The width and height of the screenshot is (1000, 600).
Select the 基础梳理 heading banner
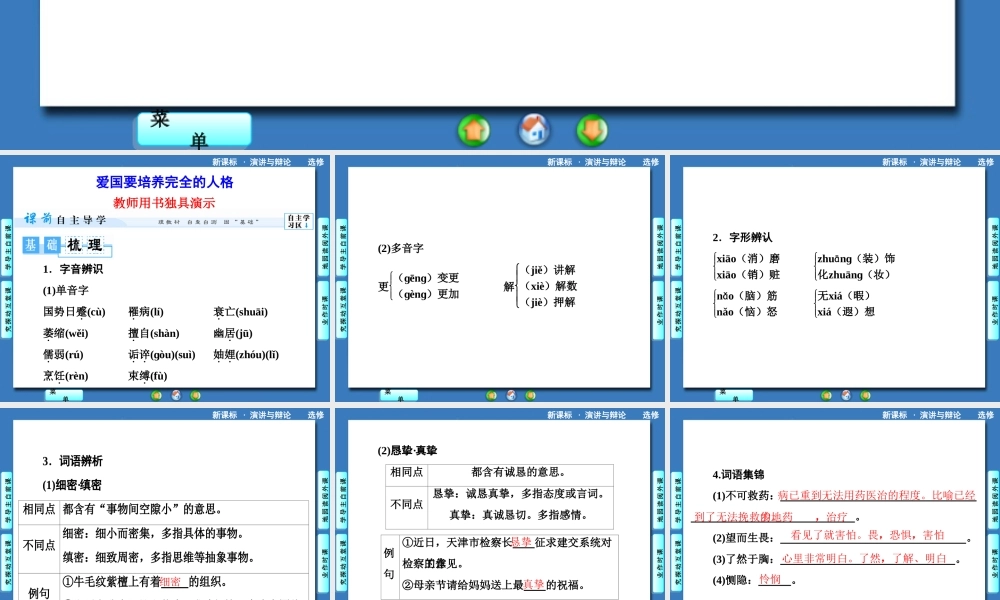[67, 245]
